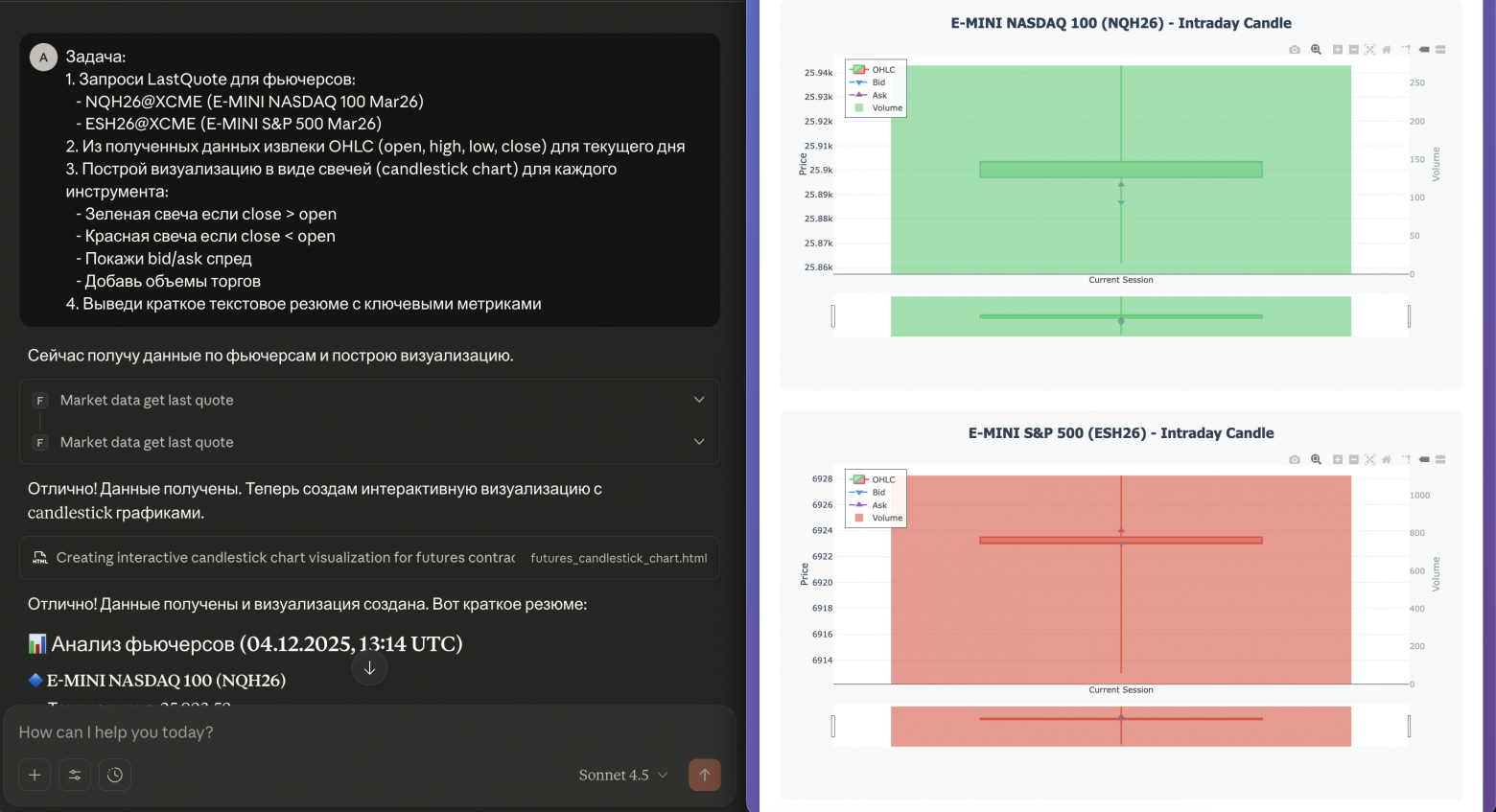Click the send message arrow button
This screenshot has width=1496, height=812.
point(704,775)
